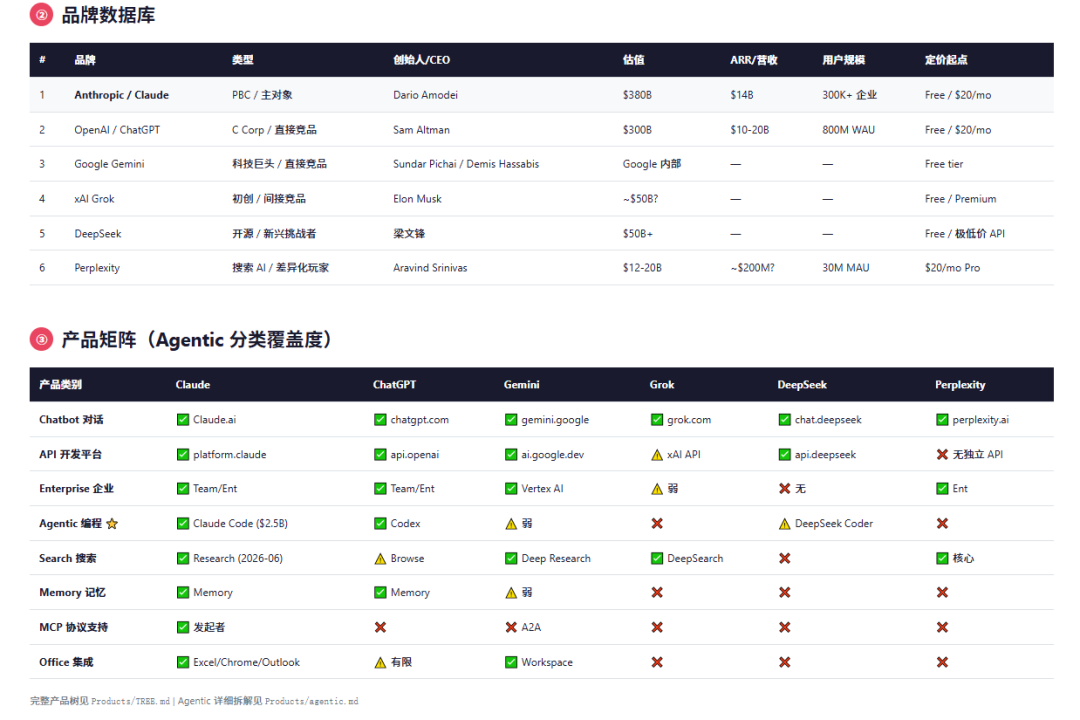Click the 创始人/CEO column header

point(422,60)
